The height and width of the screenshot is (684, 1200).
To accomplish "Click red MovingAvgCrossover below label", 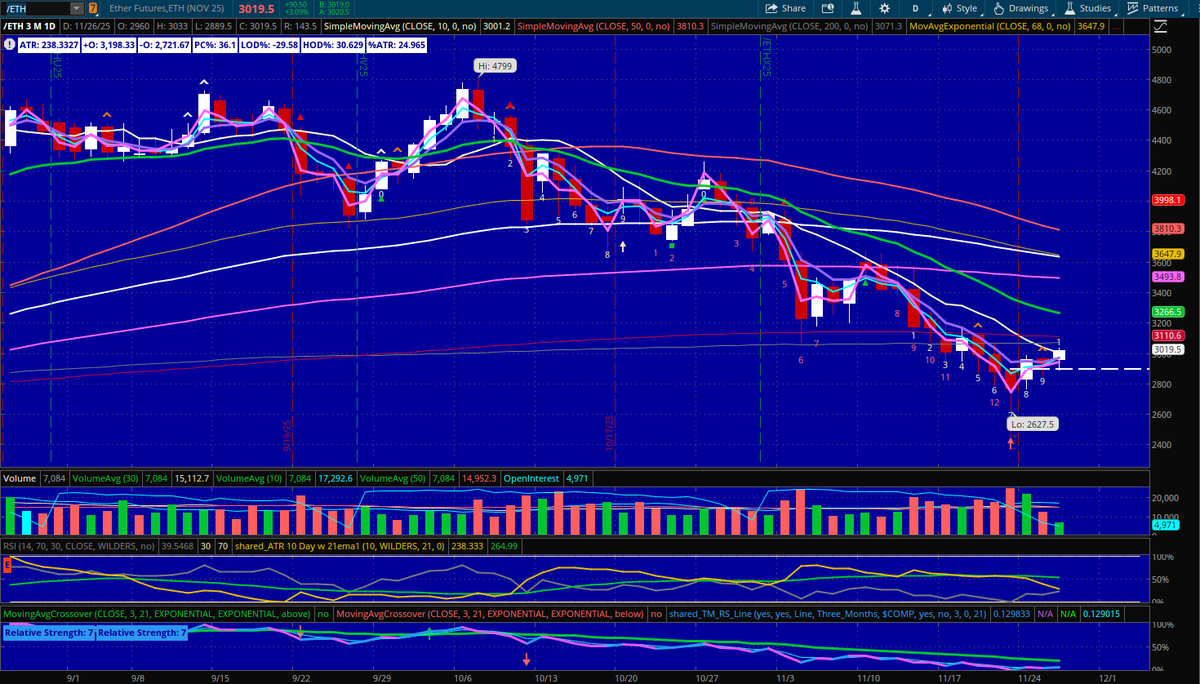I will [490, 612].
